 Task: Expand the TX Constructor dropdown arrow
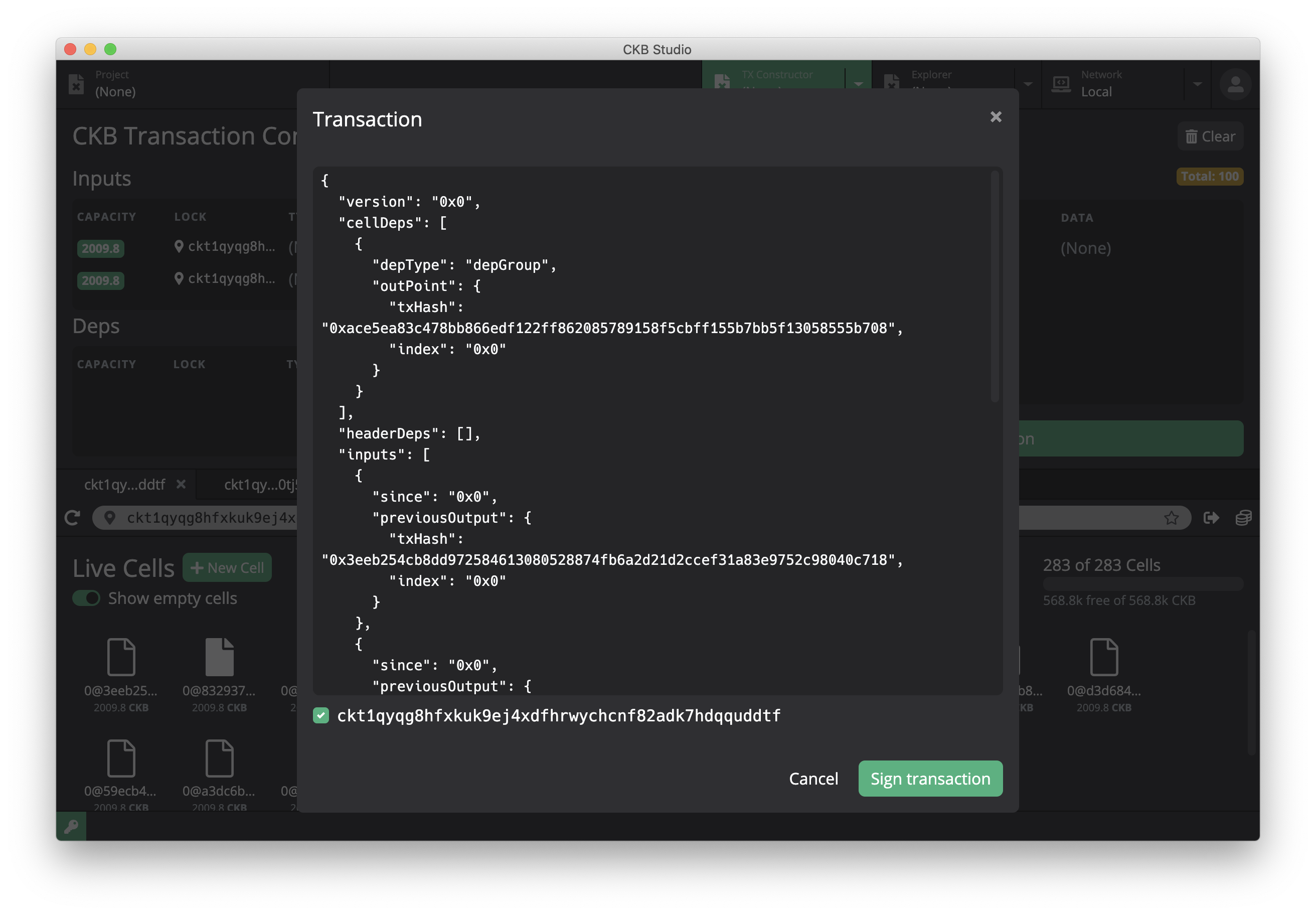click(x=858, y=84)
